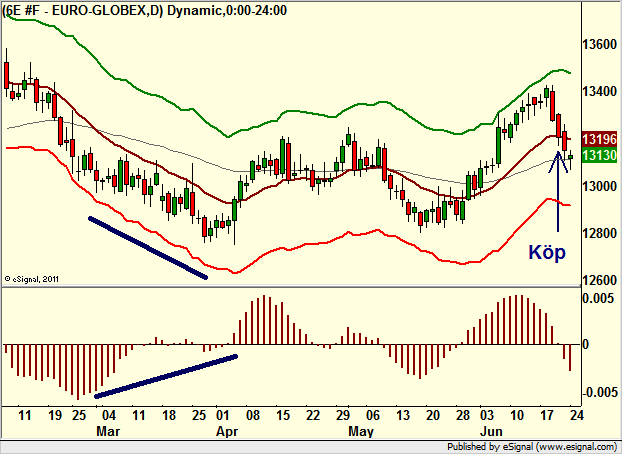Screen dimensions: 622x454
Task: Click the date label 22 on time axis
Action: pos(313,416)
